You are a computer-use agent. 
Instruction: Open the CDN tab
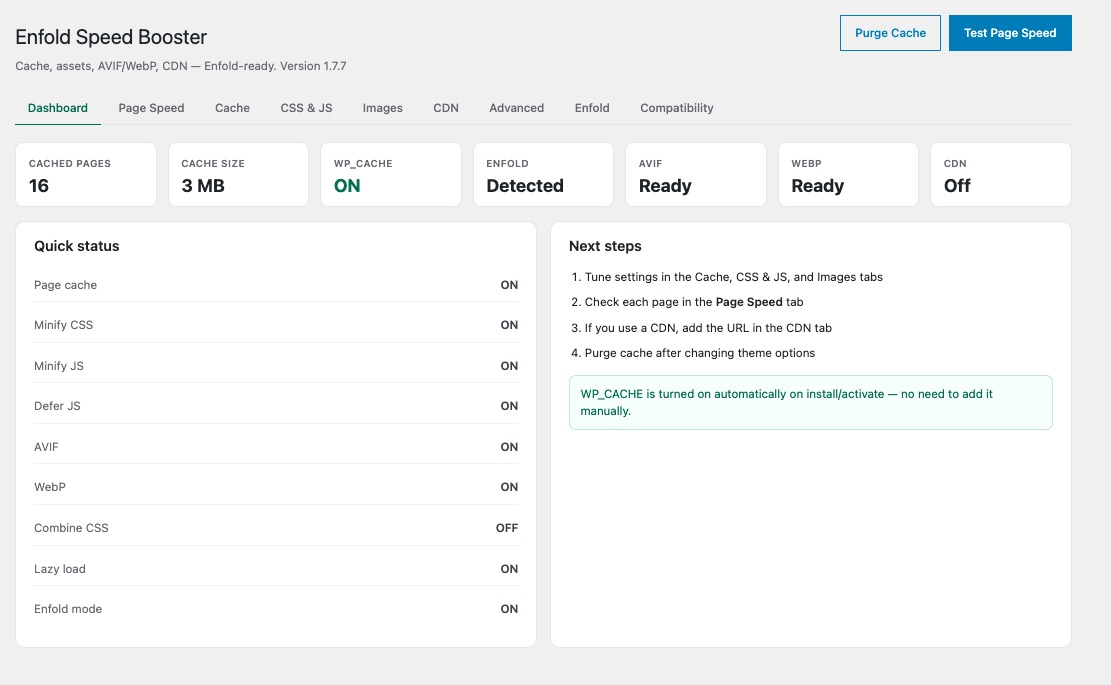(x=446, y=108)
